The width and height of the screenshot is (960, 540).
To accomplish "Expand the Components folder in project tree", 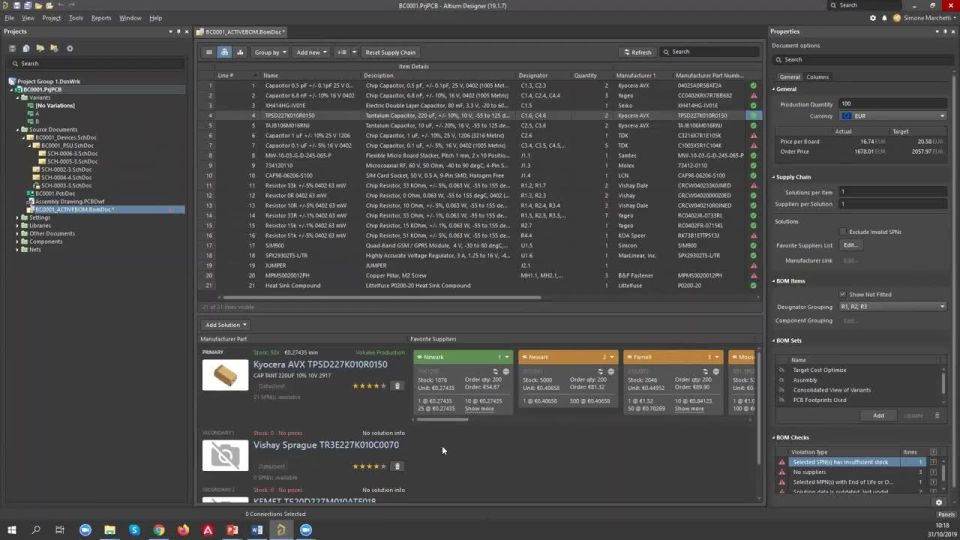I will [x=17, y=242].
